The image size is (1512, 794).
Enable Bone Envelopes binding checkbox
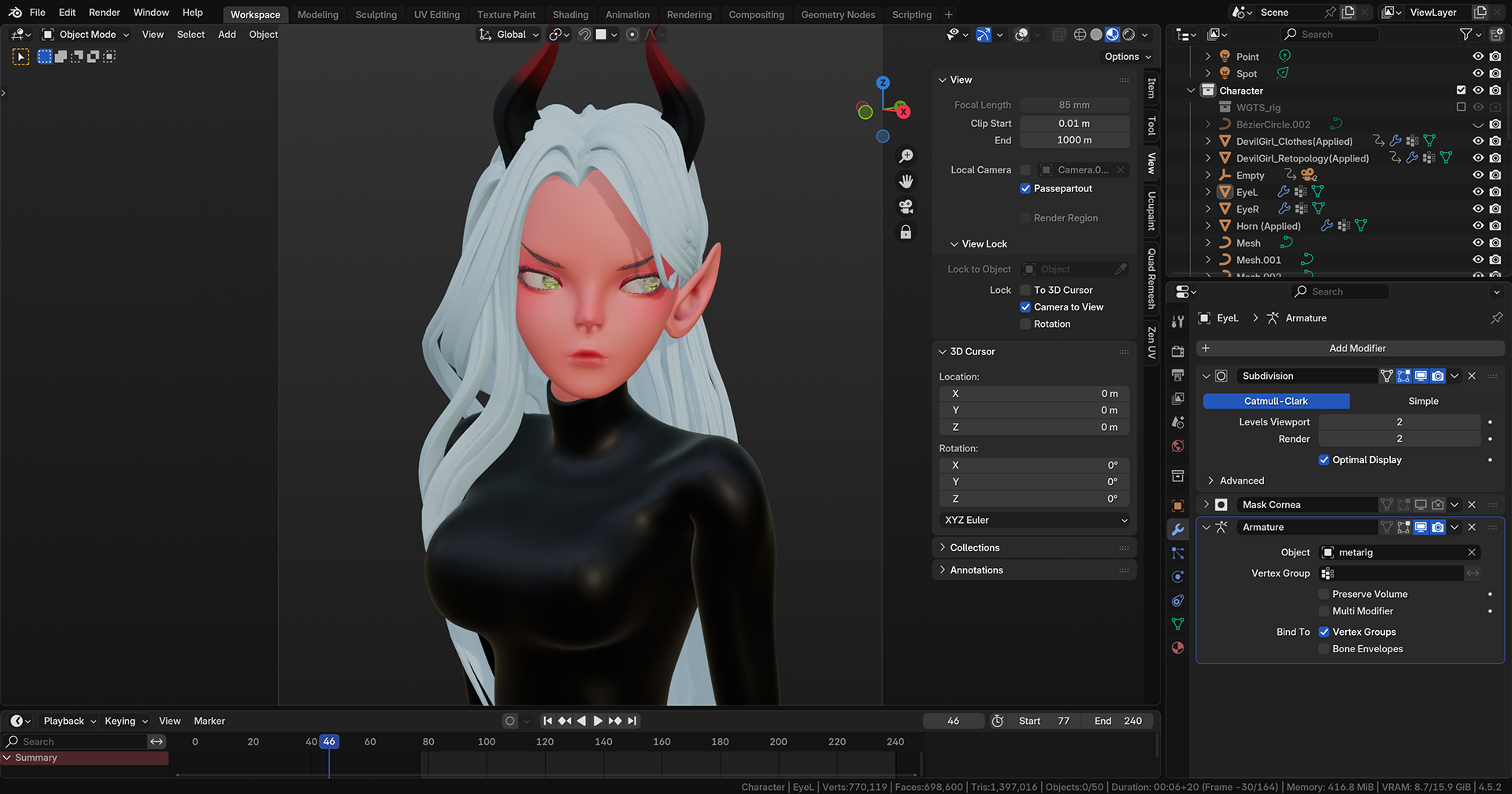(1324, 649)
